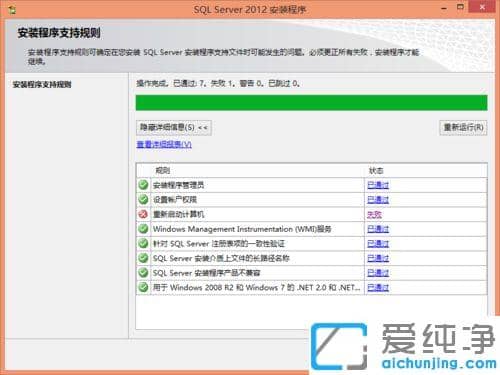Select SQL Server 安装程序产品不兼容 rule text

click(x=206, y=273)
